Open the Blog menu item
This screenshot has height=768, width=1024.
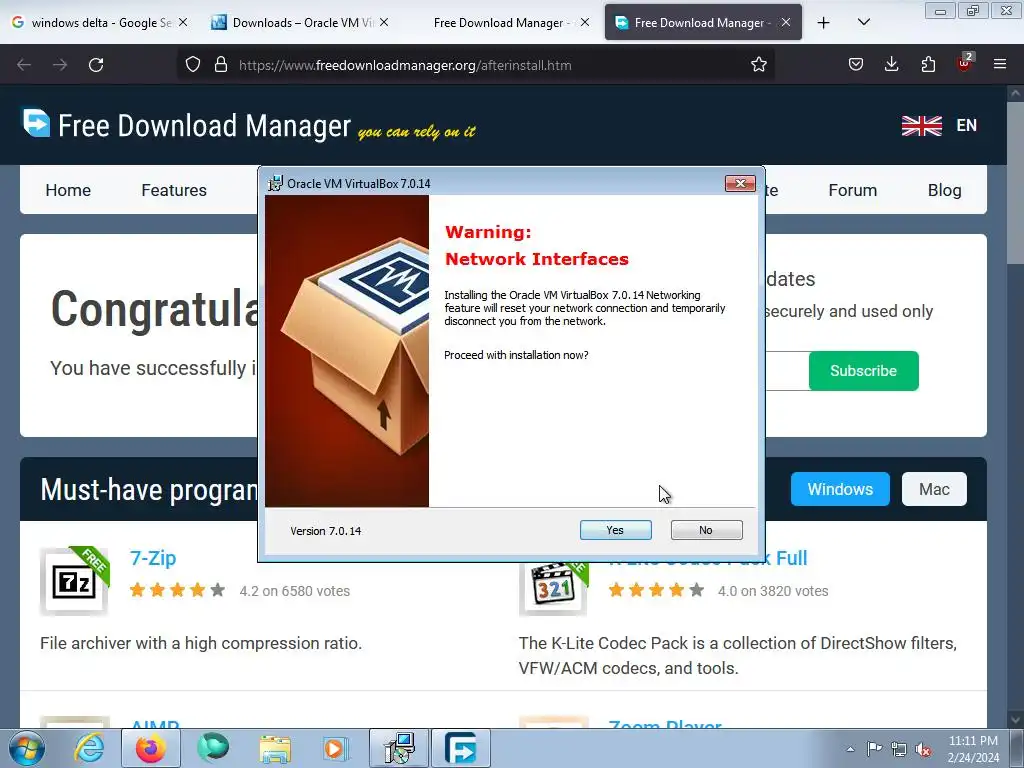click(944, 190)
